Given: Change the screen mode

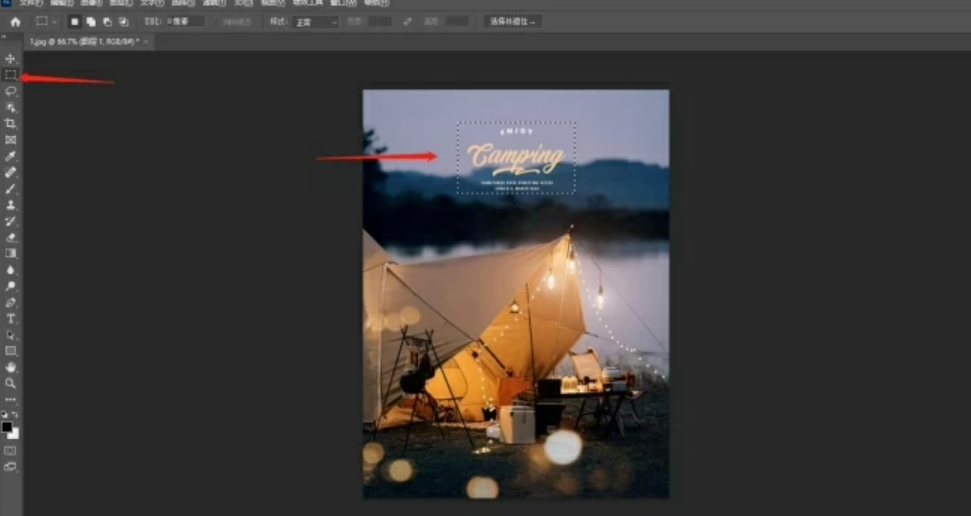Looking at the screenshot, I should pyautogui.click(x=11, y=467).
